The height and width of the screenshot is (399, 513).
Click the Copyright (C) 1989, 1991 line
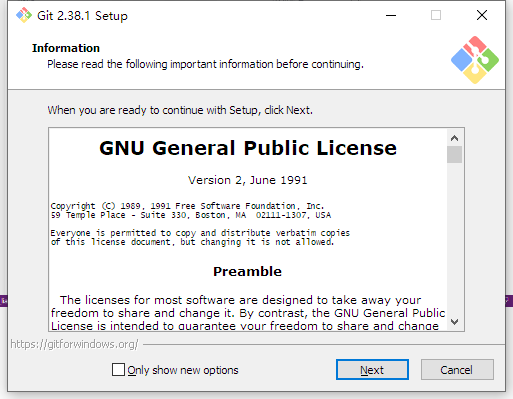187,206
